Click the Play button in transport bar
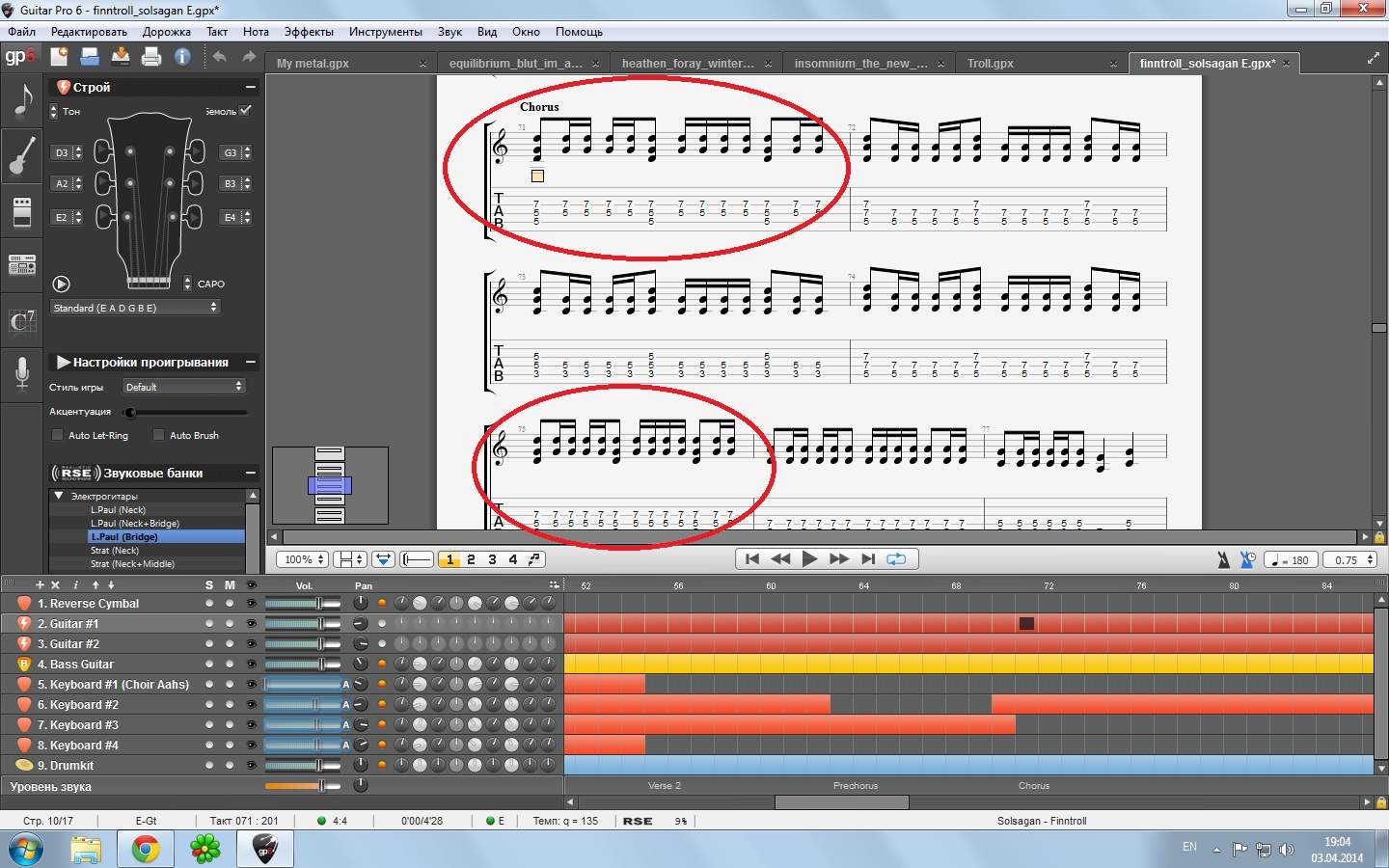 point(809,558)
